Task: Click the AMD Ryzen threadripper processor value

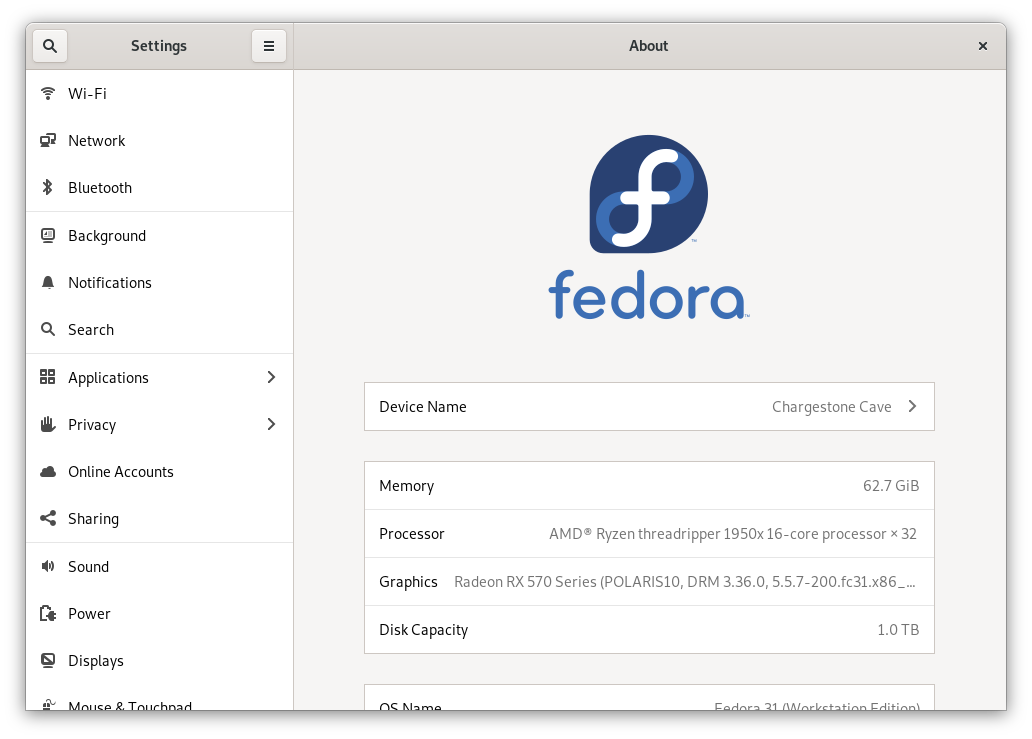Action: coord(733,534)
